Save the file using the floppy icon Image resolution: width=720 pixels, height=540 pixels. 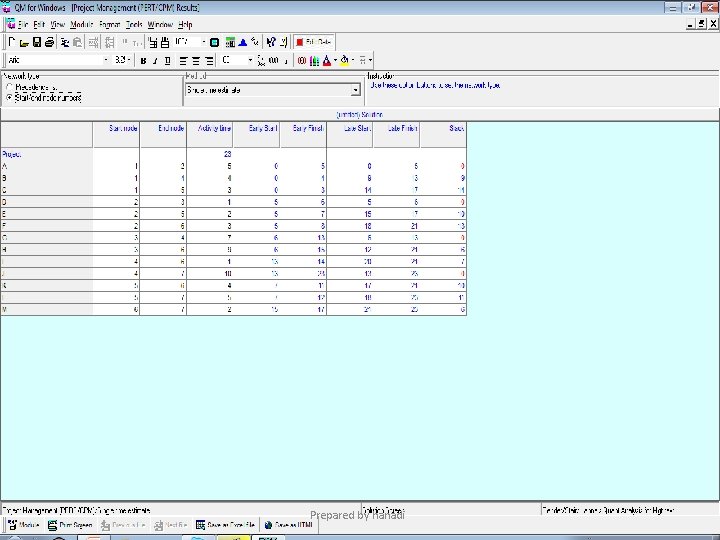tap(37, 42)
